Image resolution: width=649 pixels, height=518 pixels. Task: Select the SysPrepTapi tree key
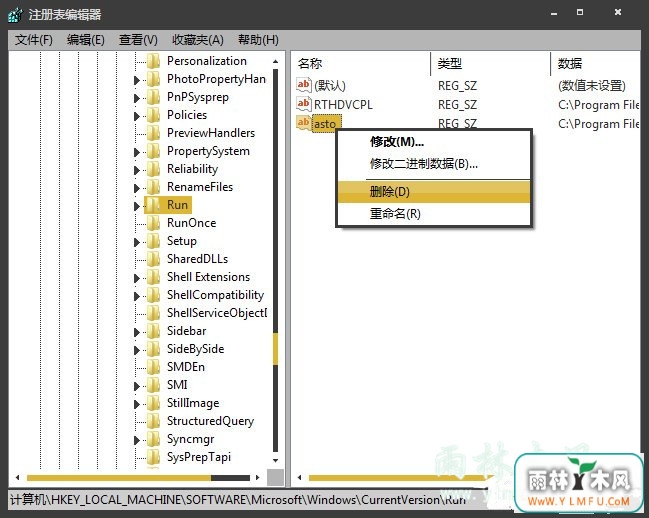(x=199, y=457)
